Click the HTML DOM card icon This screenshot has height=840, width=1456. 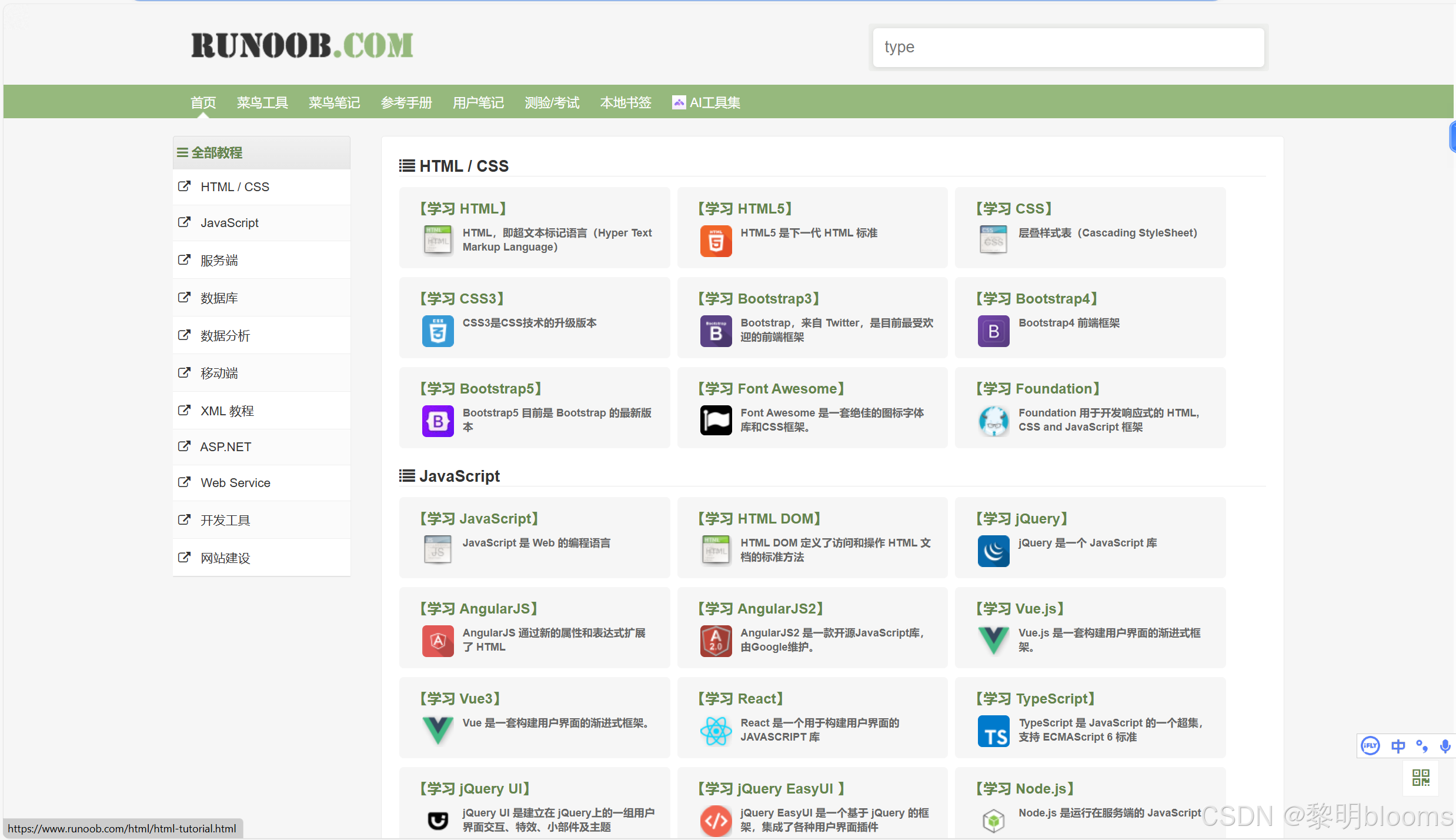pos(716,551)
